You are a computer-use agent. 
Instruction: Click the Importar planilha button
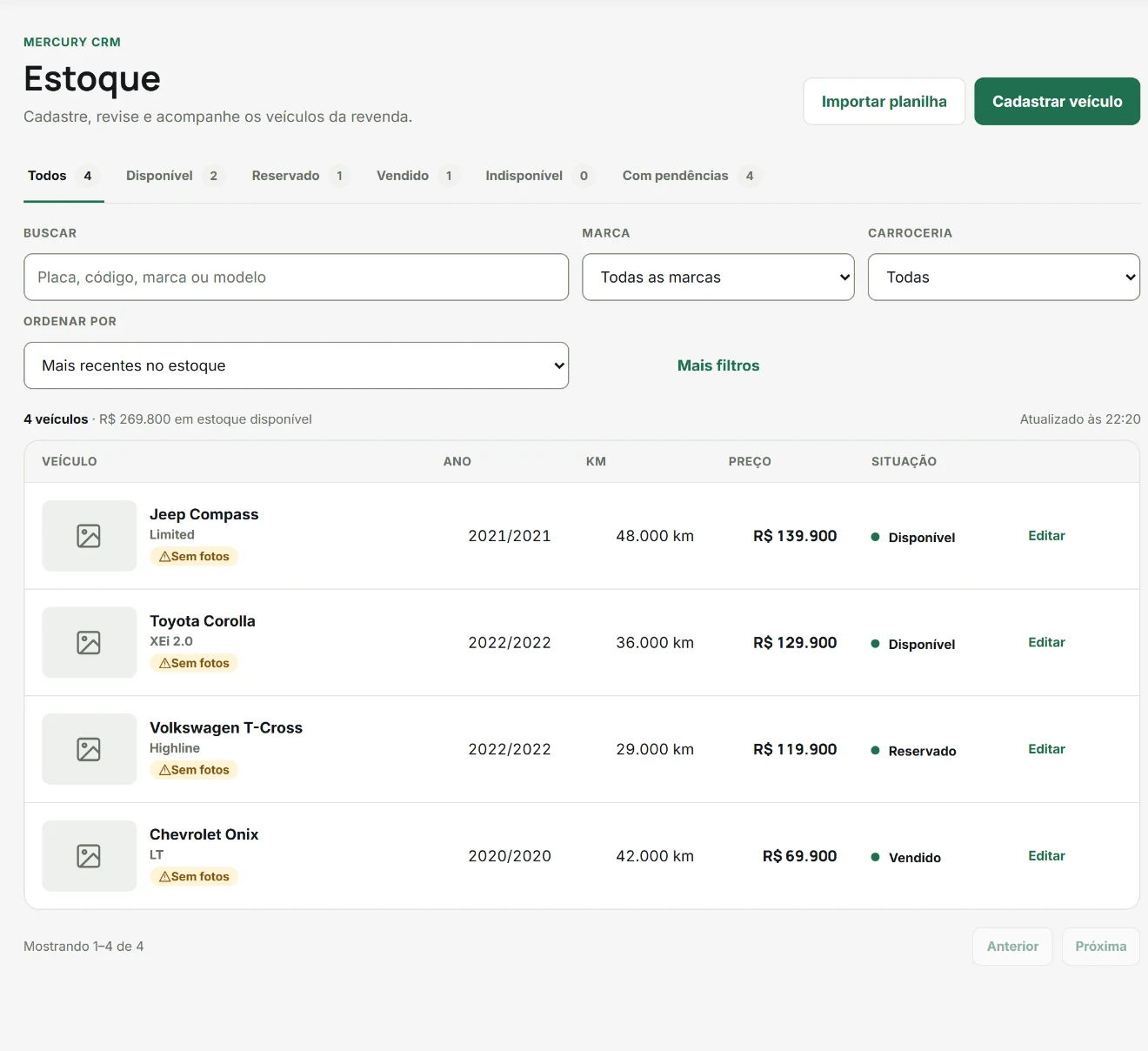884,102
